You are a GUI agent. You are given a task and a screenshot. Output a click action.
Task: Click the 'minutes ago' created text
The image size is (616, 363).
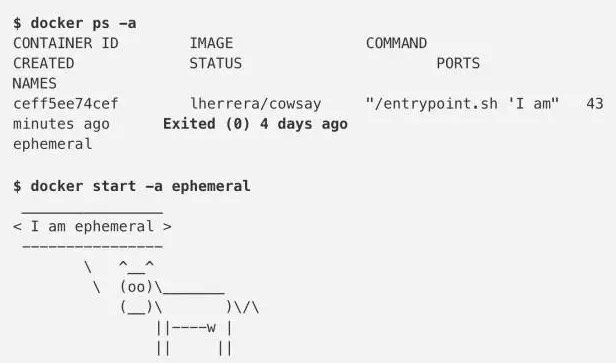pyautogui.click(x=61, y=124)
